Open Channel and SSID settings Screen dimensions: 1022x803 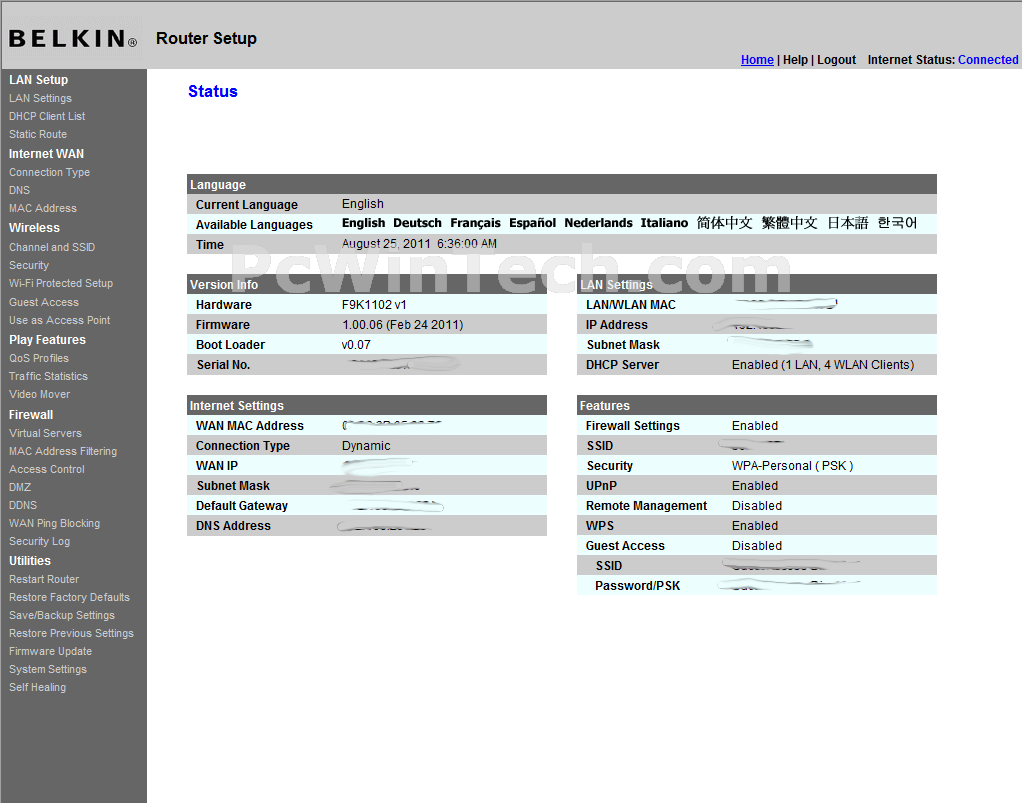(52, 248)
